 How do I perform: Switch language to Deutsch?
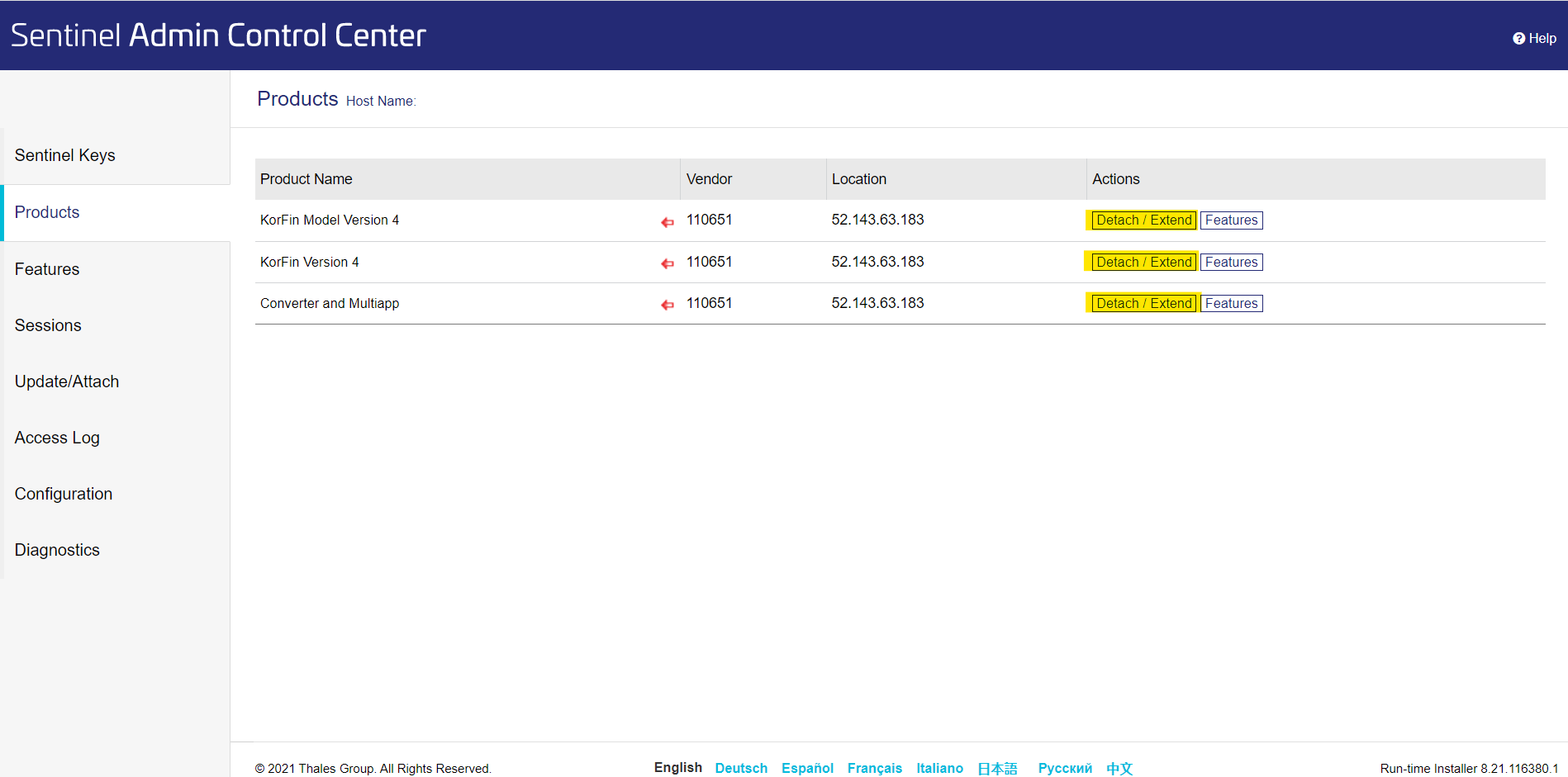(741, 768)
